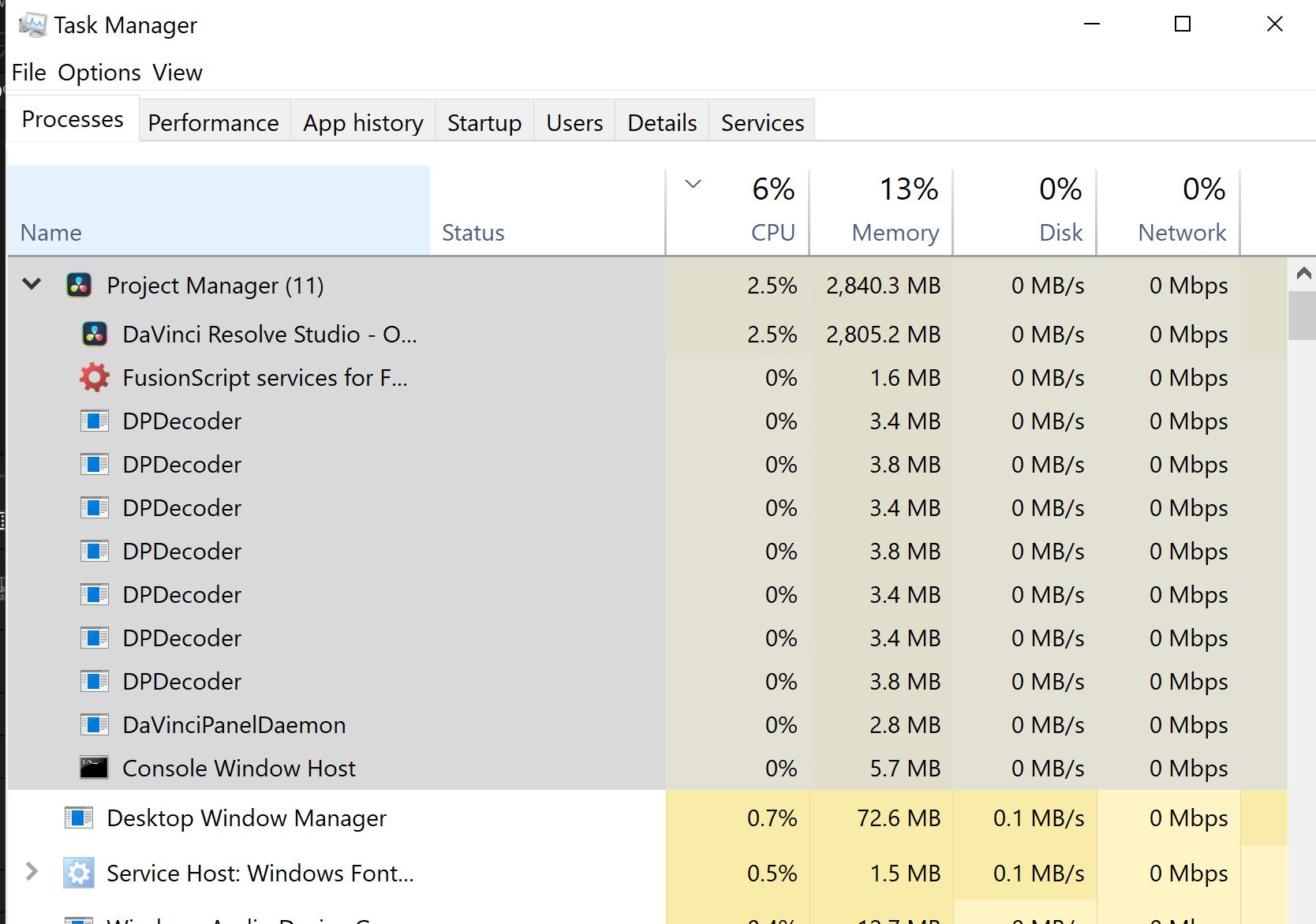Viewport: 1316px width, 924px height.
Task: Click the 0.5% CPU value
Action: [x=772, y=873]
